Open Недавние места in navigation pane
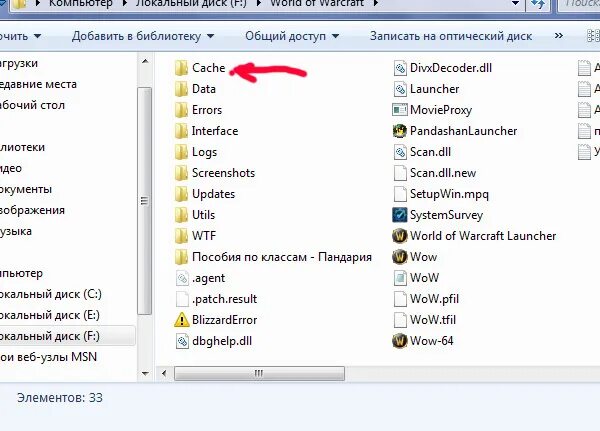Image resolution: width=600 pixels, height=431 pixels. click(38, 84)
